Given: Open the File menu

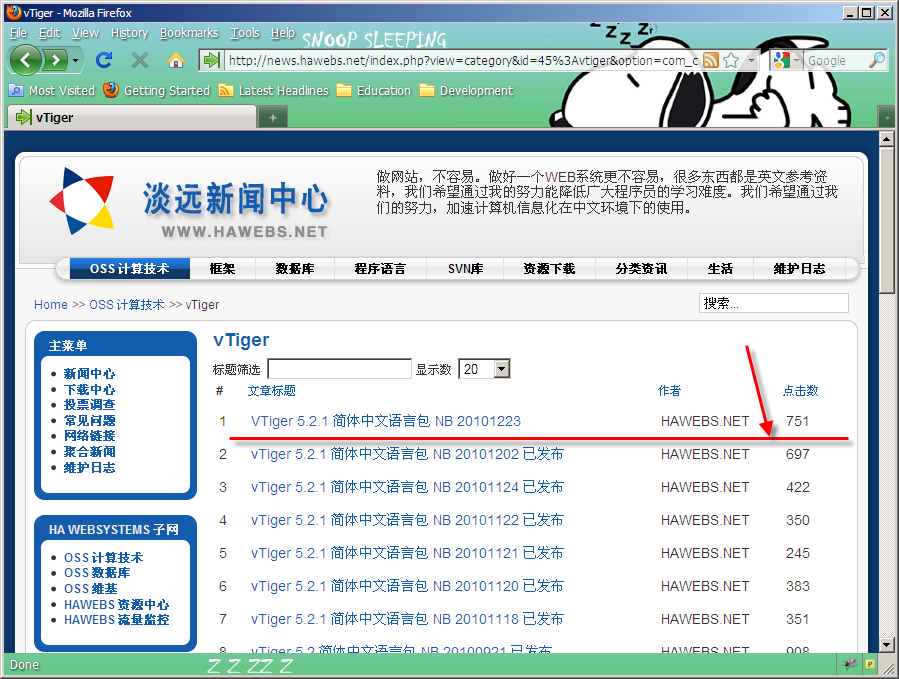Looking at the screenshot, I should tap(18, 33).
